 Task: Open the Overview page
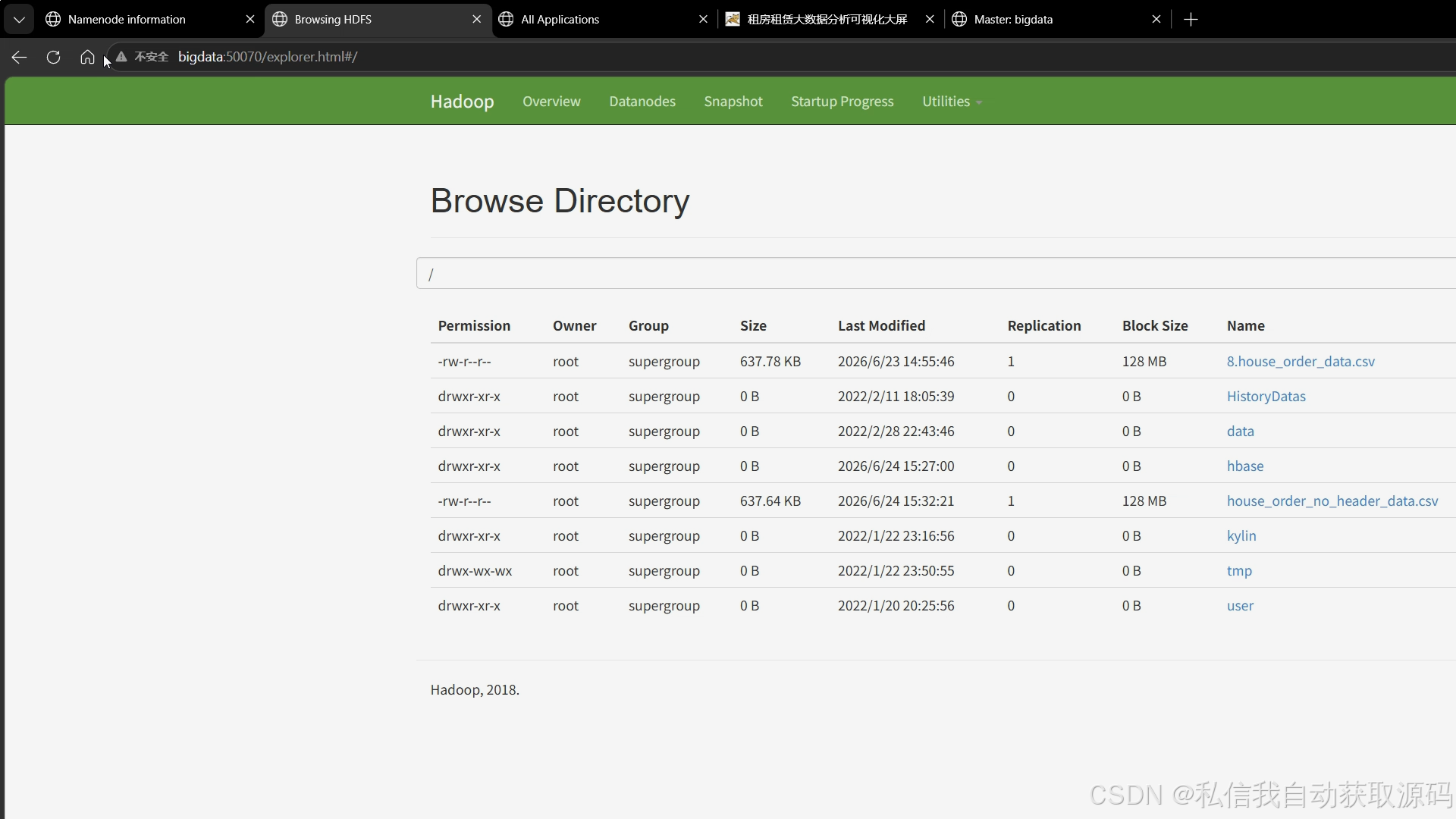click(x=551, y=102)
